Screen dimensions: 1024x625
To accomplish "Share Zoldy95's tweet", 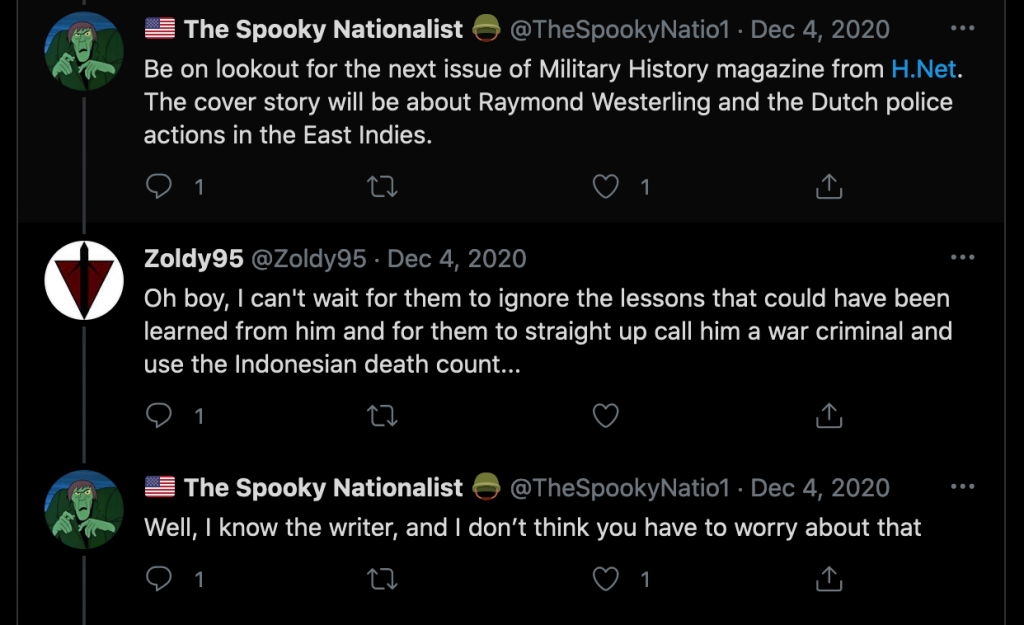I will click(829, 415).
